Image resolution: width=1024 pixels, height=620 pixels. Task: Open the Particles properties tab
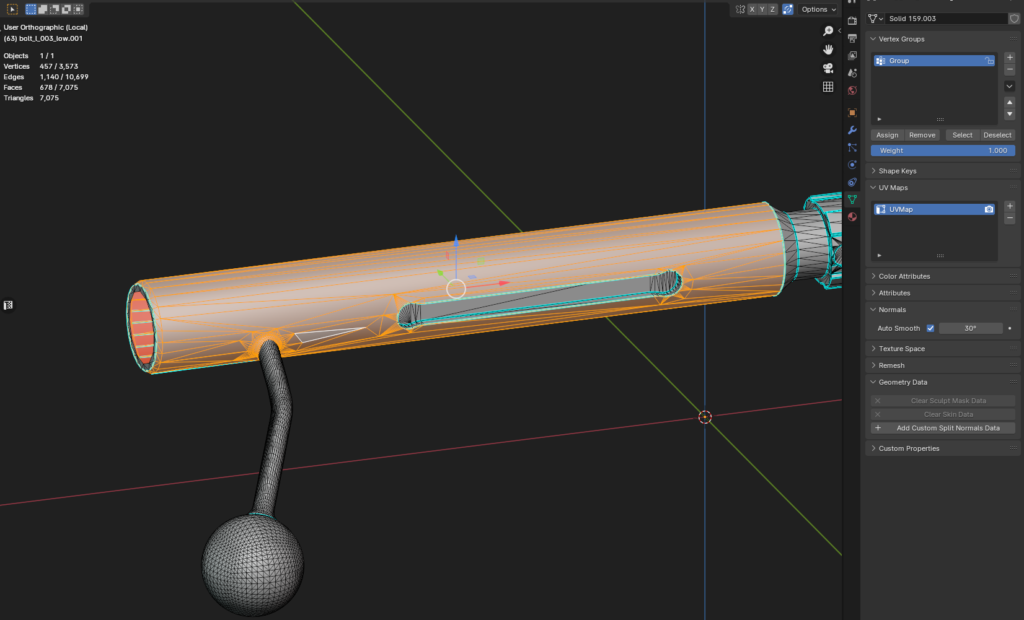click(852, 148)
